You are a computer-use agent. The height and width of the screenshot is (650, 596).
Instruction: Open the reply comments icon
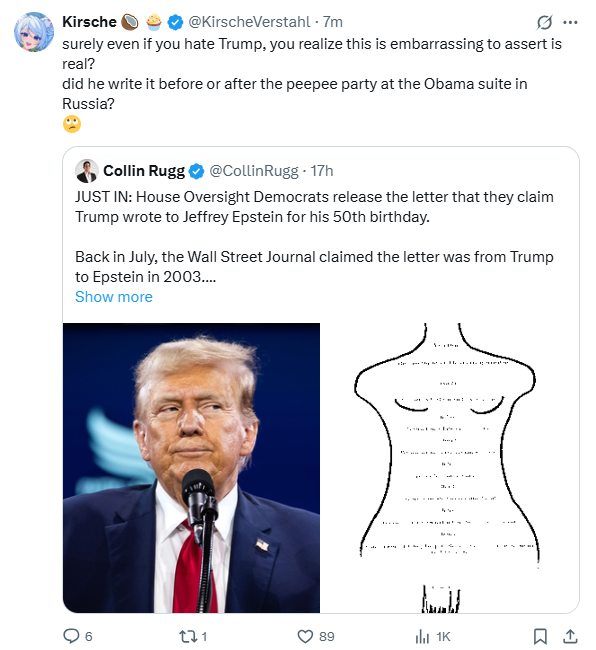click(x=71, y=636)
